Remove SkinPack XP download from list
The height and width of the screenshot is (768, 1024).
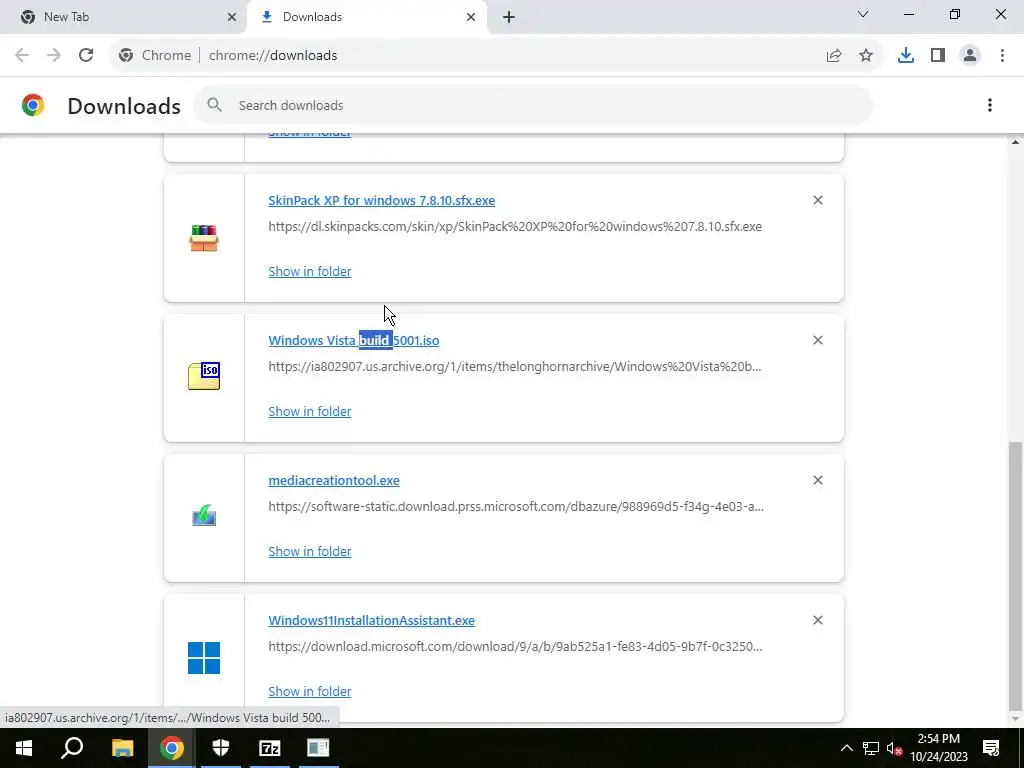click(818, 200)
